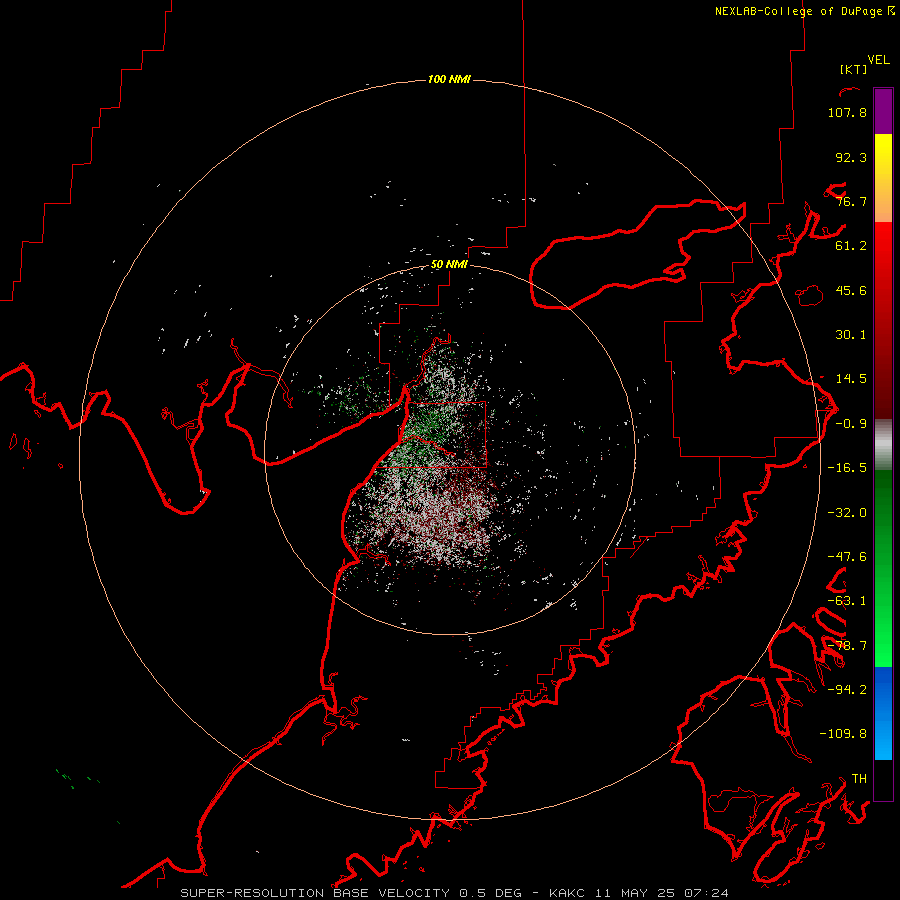Image resolution: width=900 pixels, height=900 pixels.
Task: Click the purple segment of velocity color bar
Action: tap(883, 111)
